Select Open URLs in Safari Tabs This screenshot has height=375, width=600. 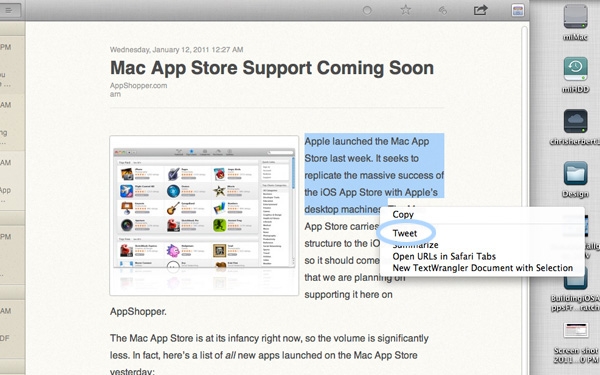[444, 256]
